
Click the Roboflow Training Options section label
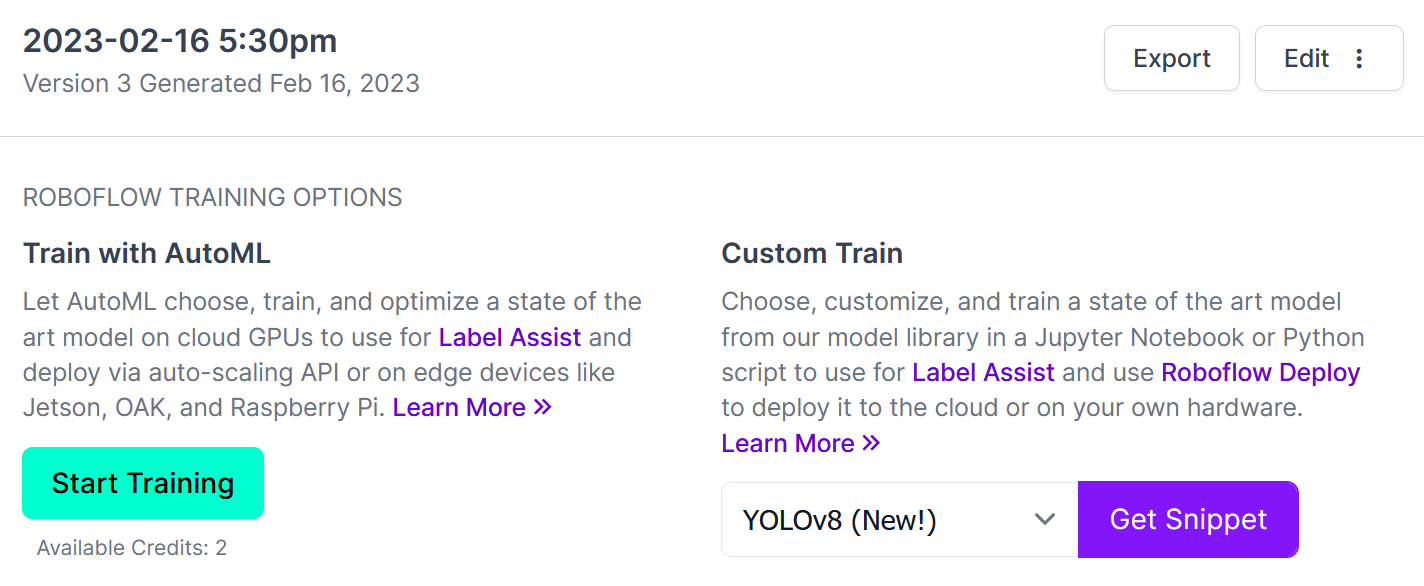(x=212, y=197)
